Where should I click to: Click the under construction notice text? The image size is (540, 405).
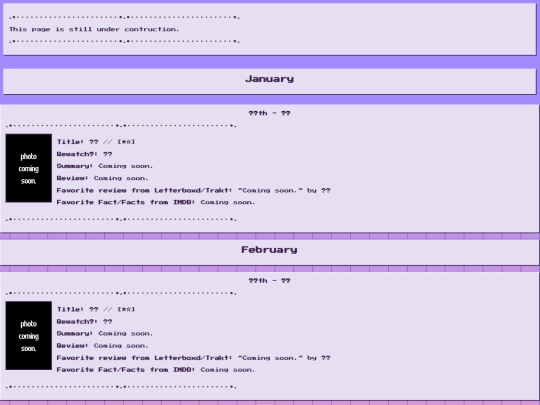click(94, 29)
